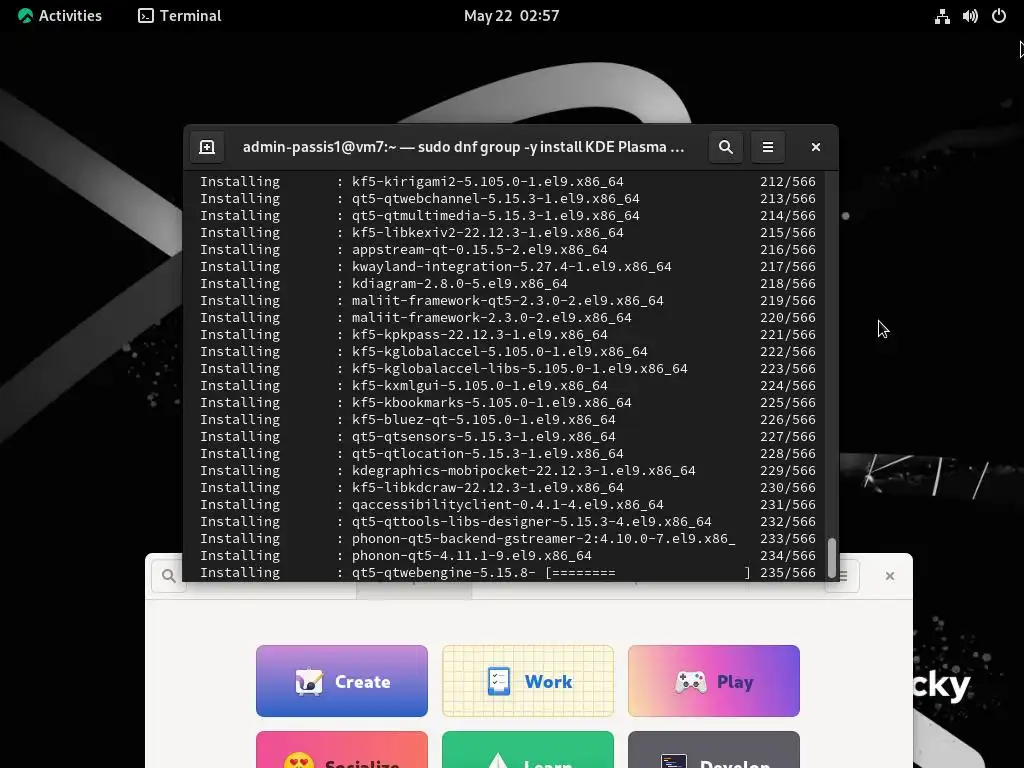This screenshot has height=768, width=1024.
Task: Open the terminal hamburger menu
Action: pos(768,147)
